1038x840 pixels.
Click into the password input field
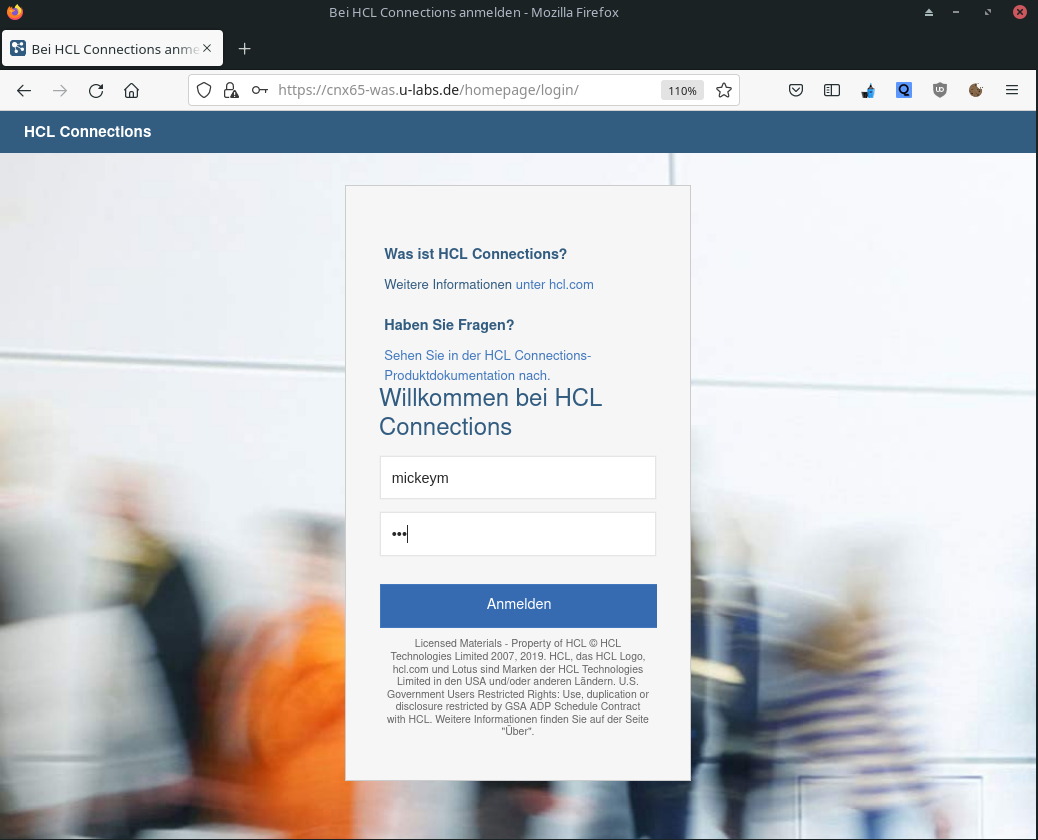pos(517,534)
